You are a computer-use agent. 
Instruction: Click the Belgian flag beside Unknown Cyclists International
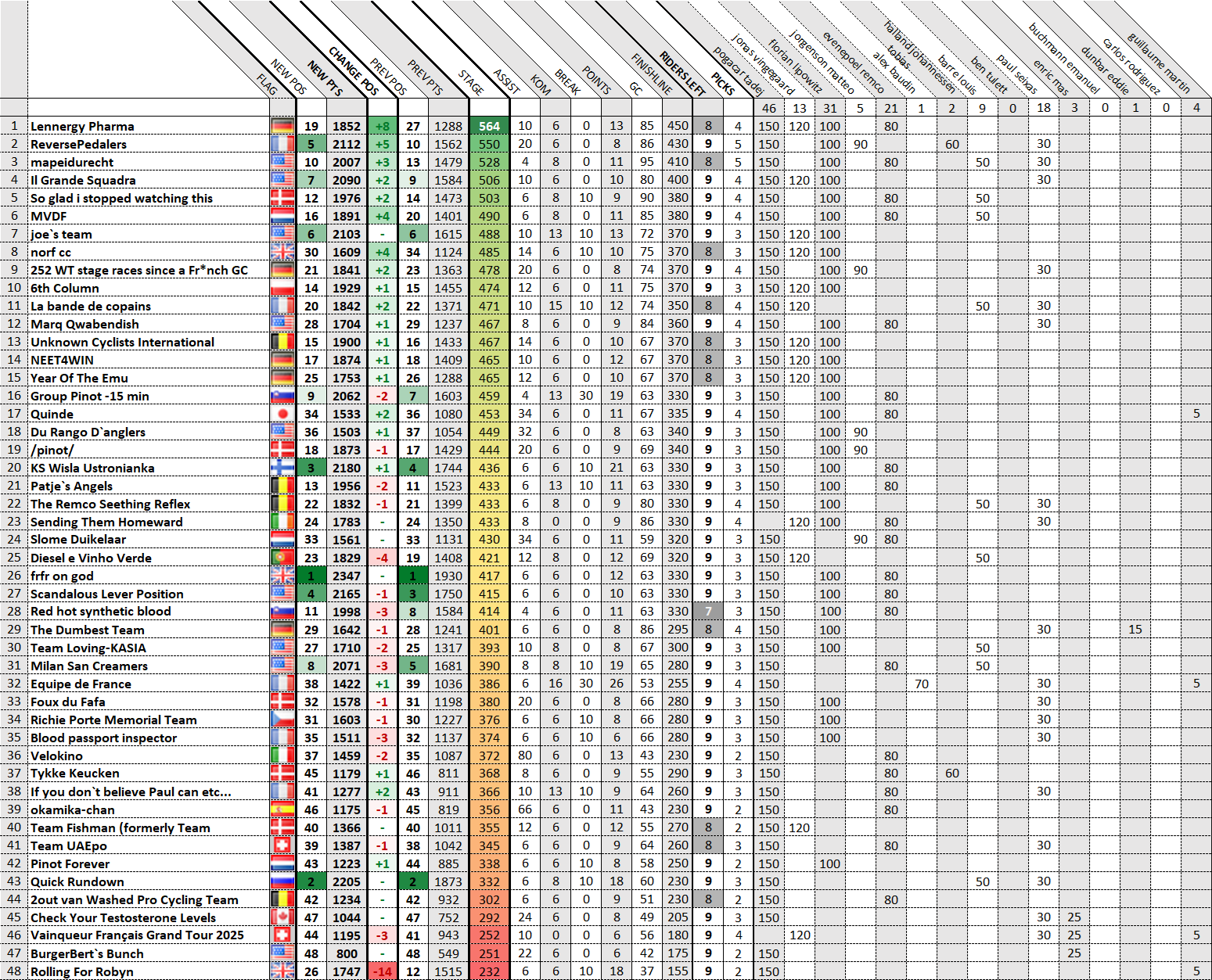(282, 342)
